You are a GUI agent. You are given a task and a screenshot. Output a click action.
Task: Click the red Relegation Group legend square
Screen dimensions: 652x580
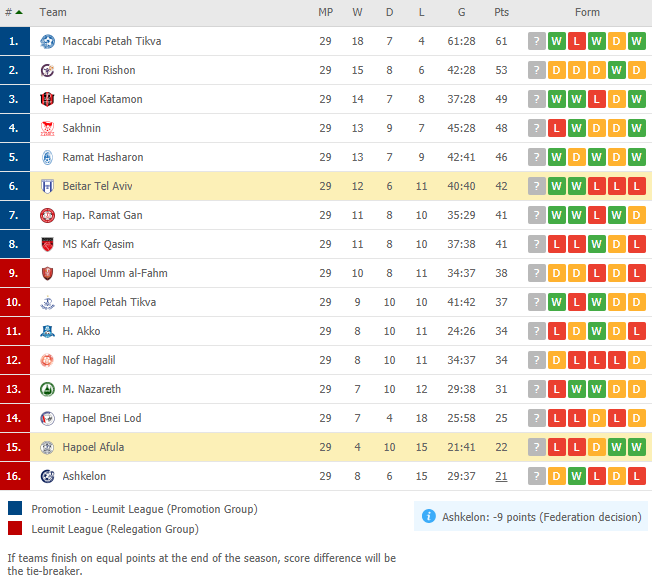pos(15,528)
